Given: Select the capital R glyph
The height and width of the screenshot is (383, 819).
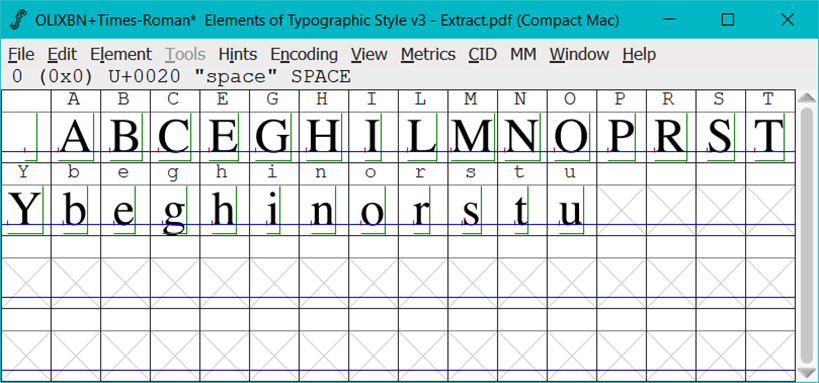Looking at the screenshot, I should pos(671,137).
